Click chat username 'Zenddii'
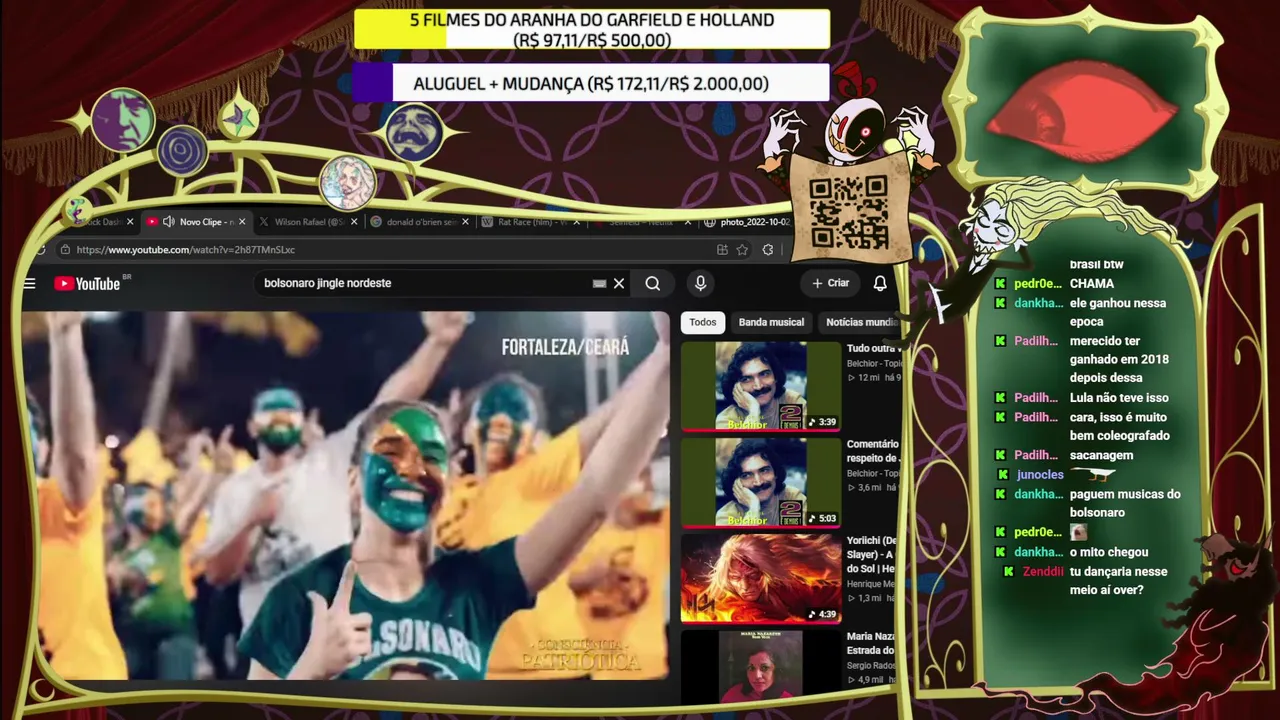 coord(1043,572)
